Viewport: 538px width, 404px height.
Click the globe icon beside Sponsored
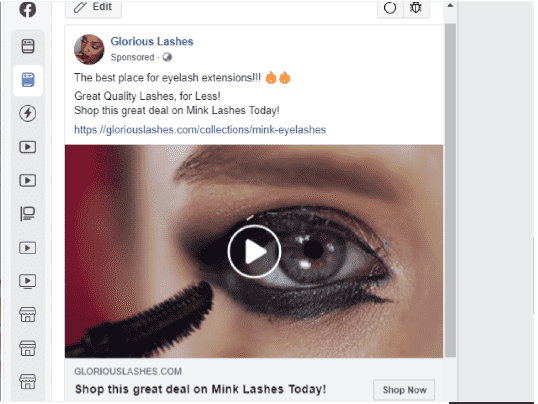tap(167, 57)
